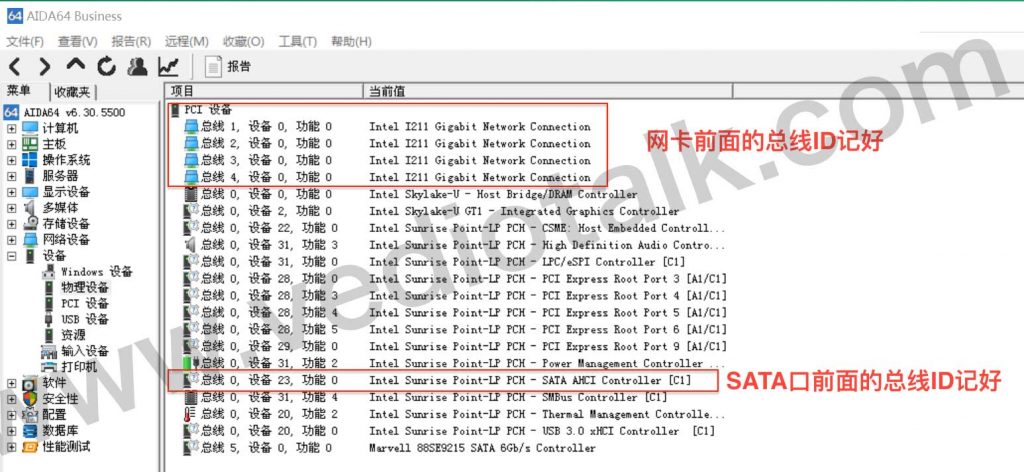This screenshot has height=472, width=1024.
Task: Go forward with the right arrow toolbar icon
Action: (44, 66)
